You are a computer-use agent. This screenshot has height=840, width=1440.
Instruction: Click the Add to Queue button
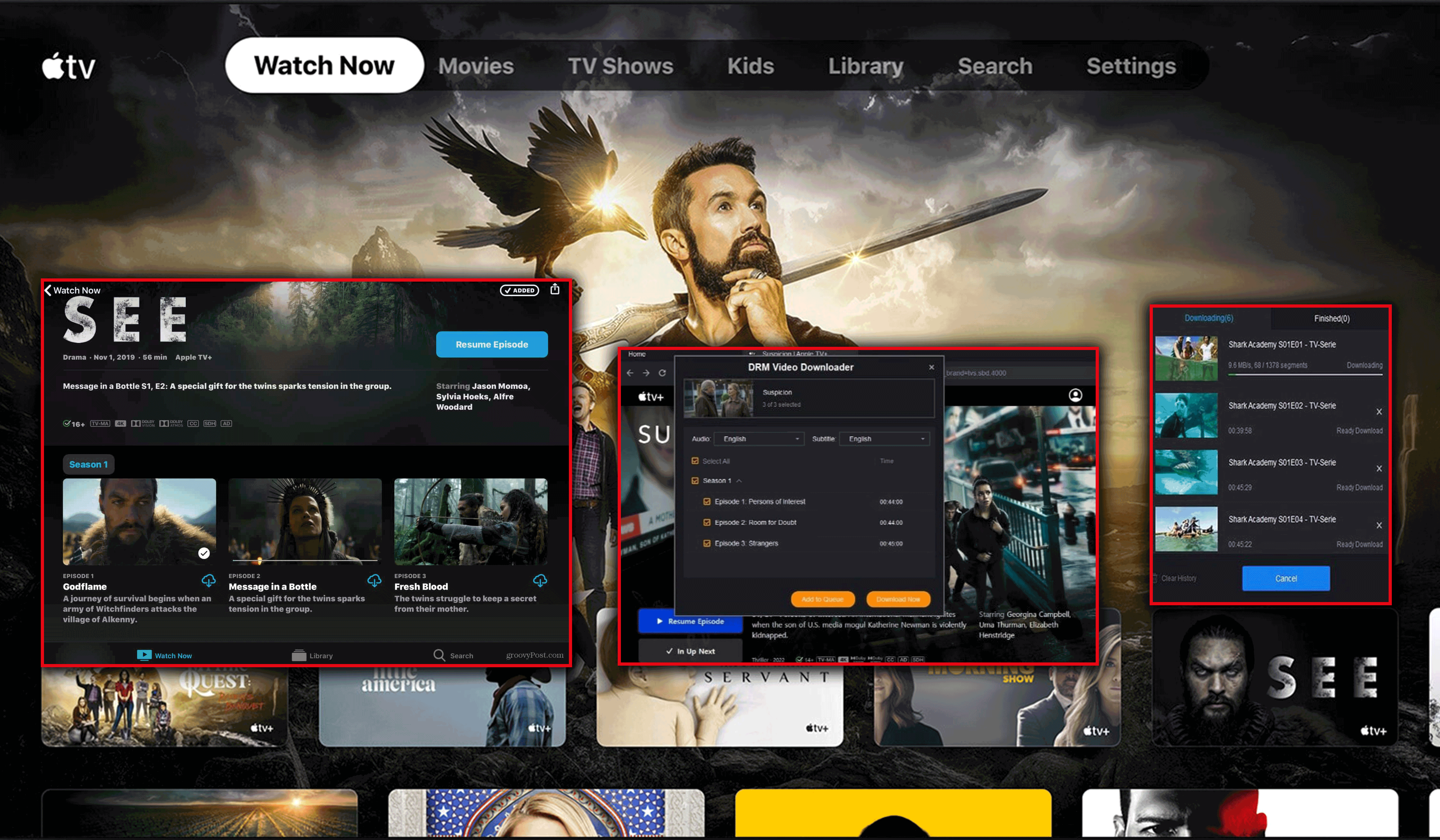(822, 599)
